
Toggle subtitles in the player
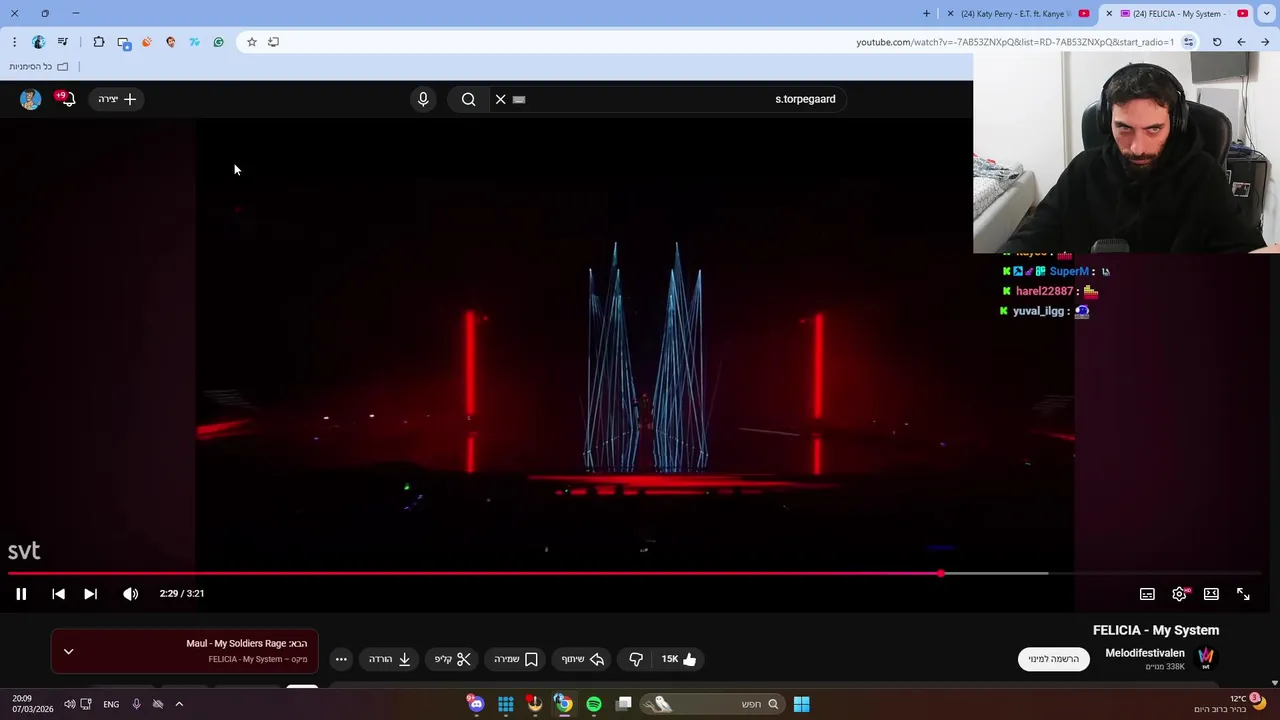point(1147,594)
